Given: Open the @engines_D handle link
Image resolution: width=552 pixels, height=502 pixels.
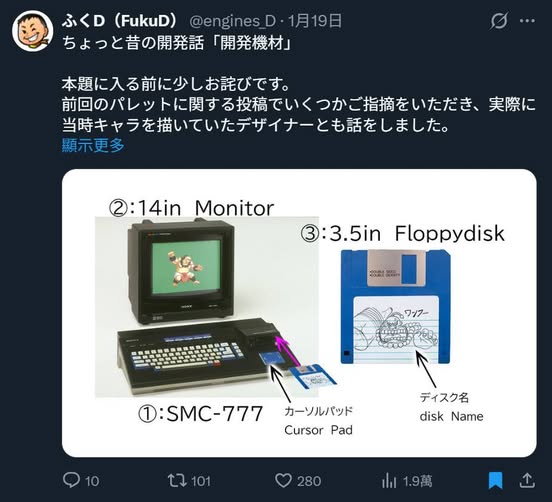Looking at the screenshot, I should tap(232, 21).
